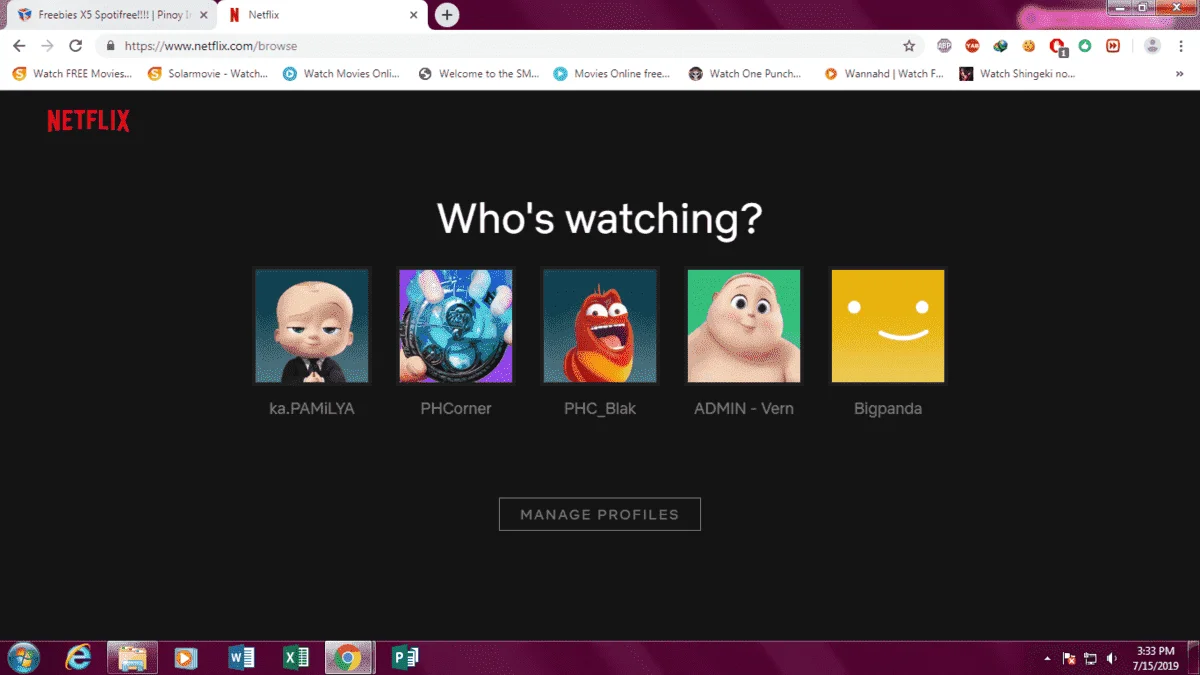Go forward to the next page

[x=47, y=46]
